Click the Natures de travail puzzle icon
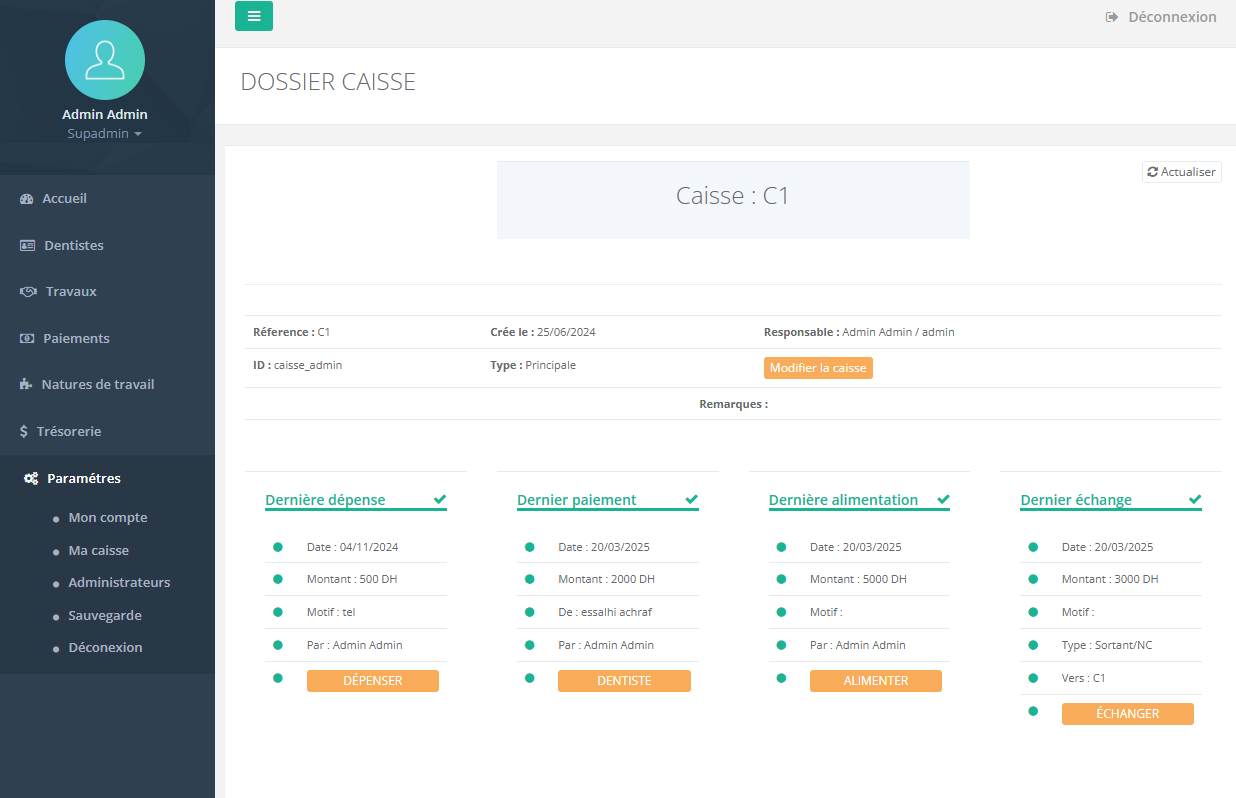 click(26, 385)
